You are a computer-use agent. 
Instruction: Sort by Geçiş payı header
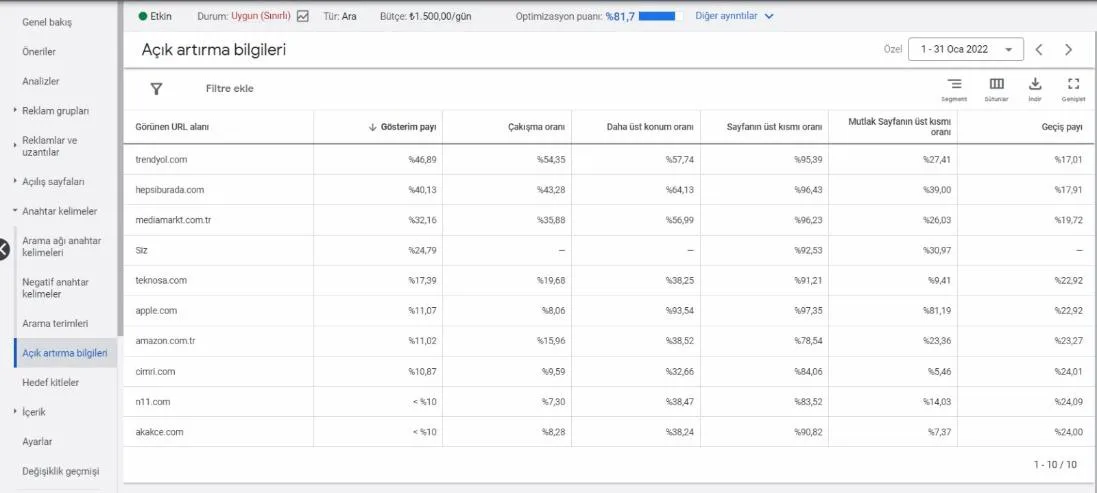1062,127
